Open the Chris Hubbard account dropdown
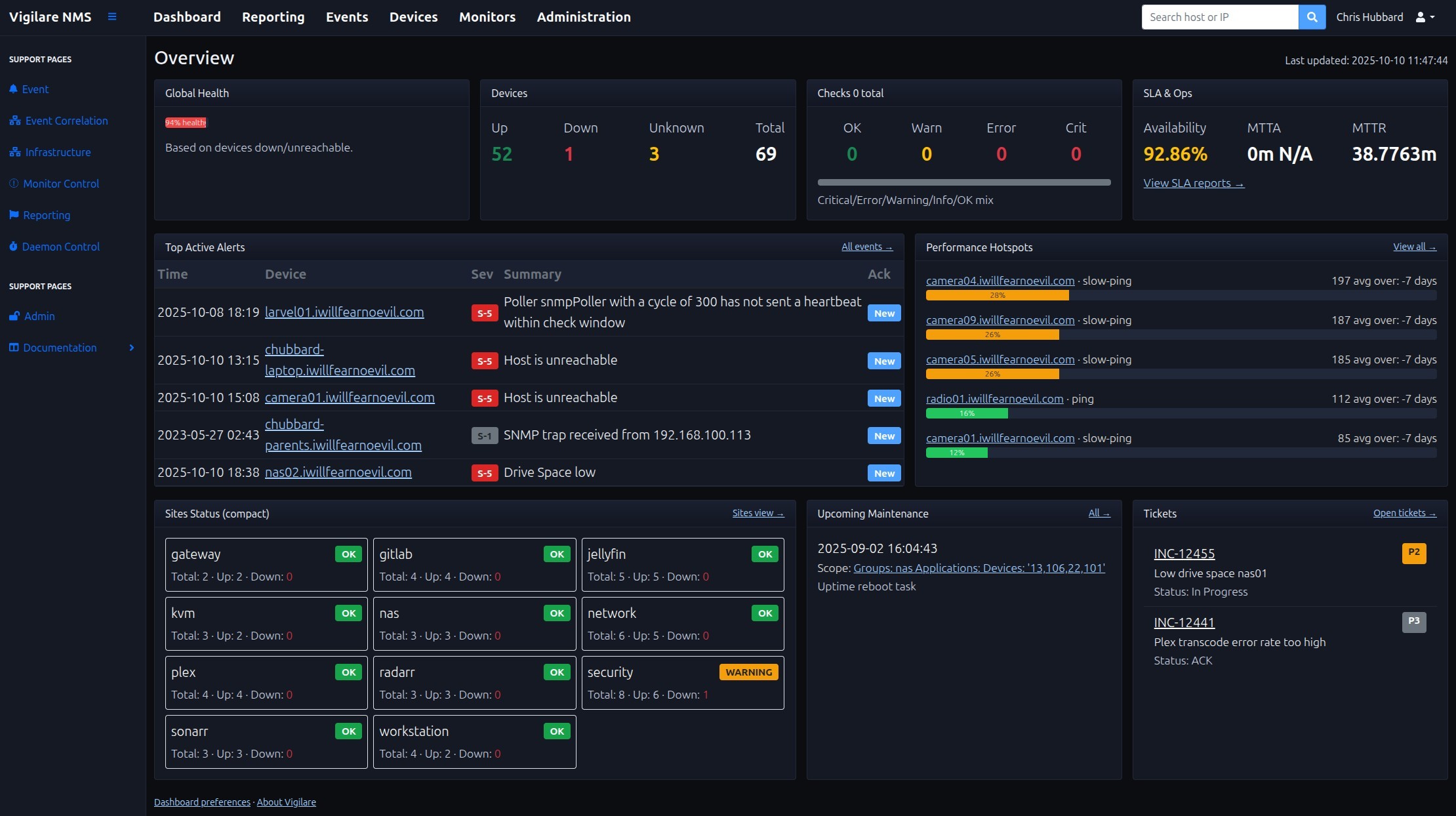This screenshot has height=816, width=1456. click(x=1386, y=17)
